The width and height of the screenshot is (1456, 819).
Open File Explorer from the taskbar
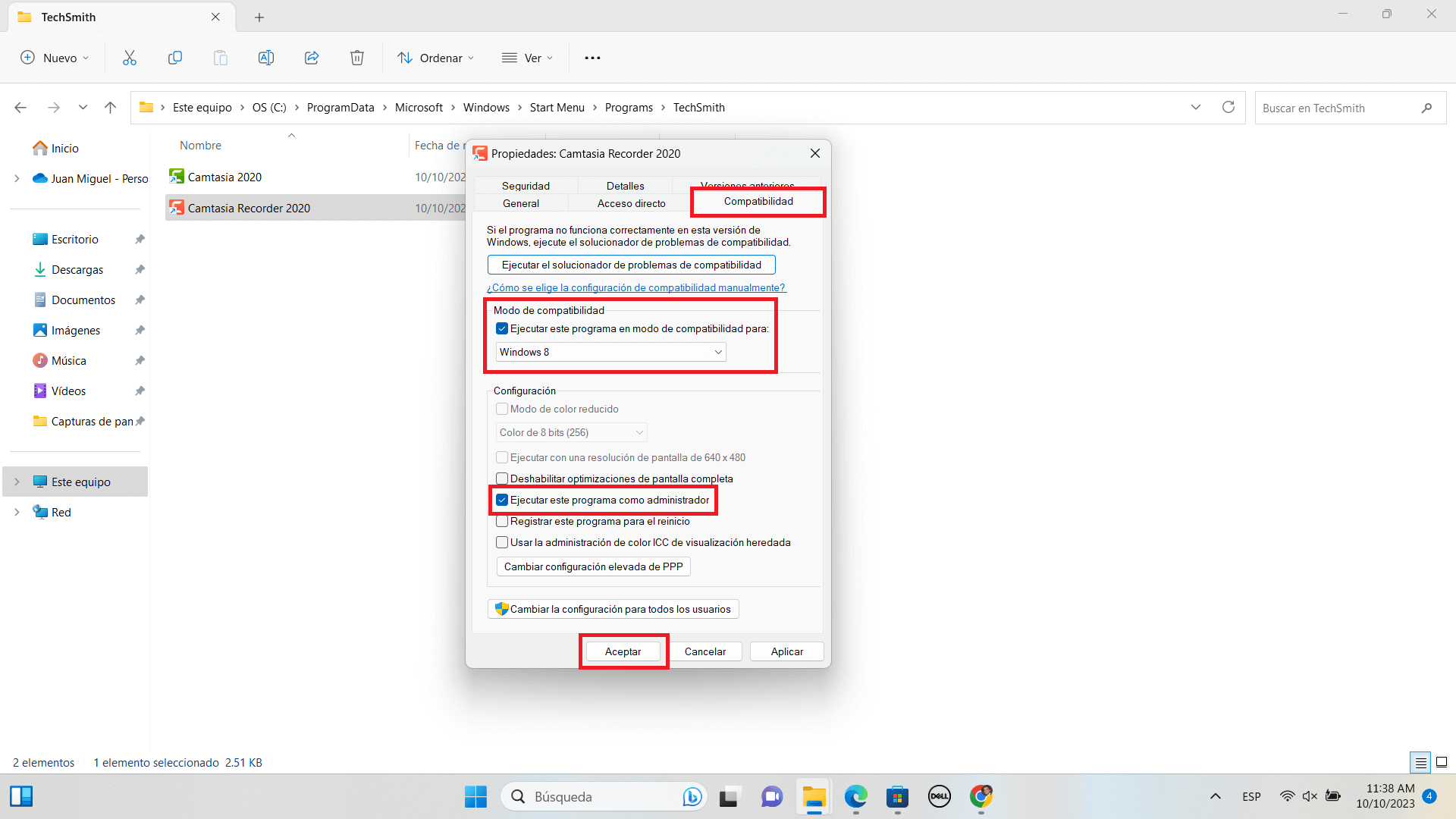tap(814, 796)
